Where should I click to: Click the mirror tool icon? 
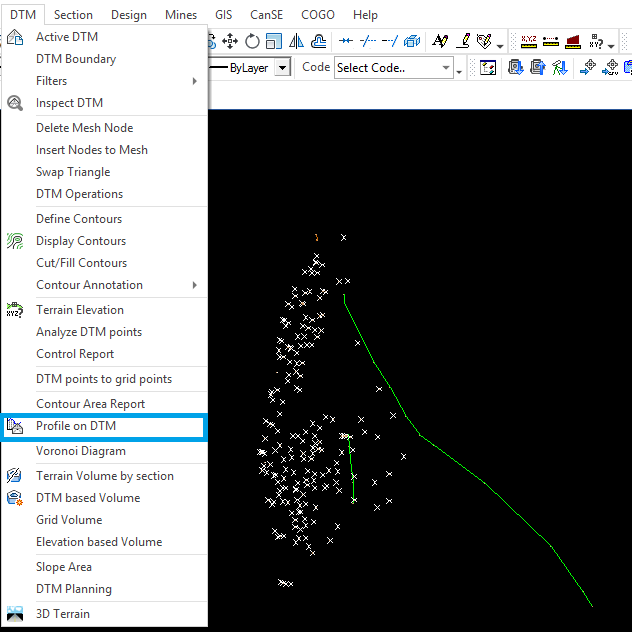click(x=296, y=41)
